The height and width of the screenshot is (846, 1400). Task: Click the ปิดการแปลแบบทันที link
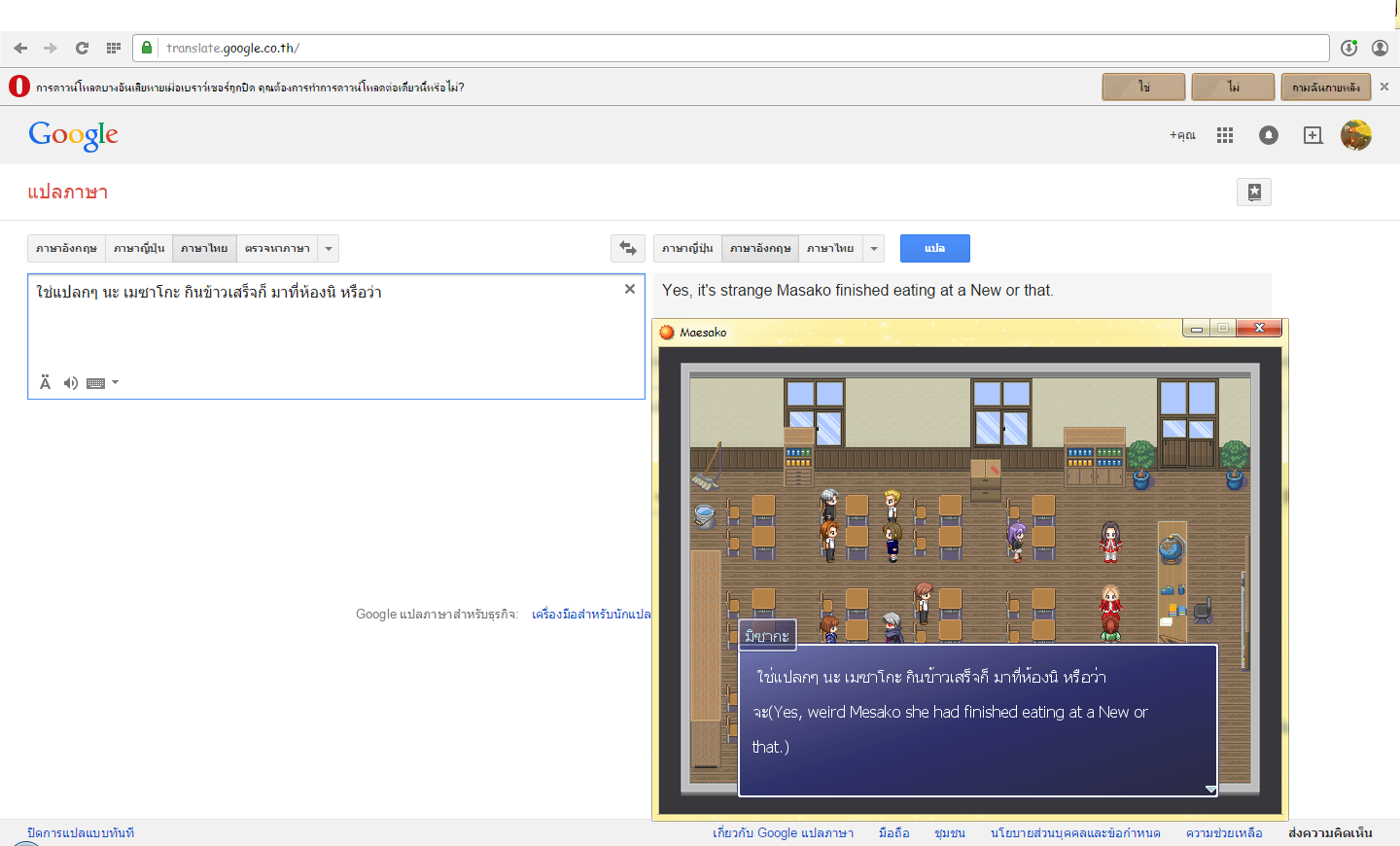pyautogui.click(x=81, y=832)
